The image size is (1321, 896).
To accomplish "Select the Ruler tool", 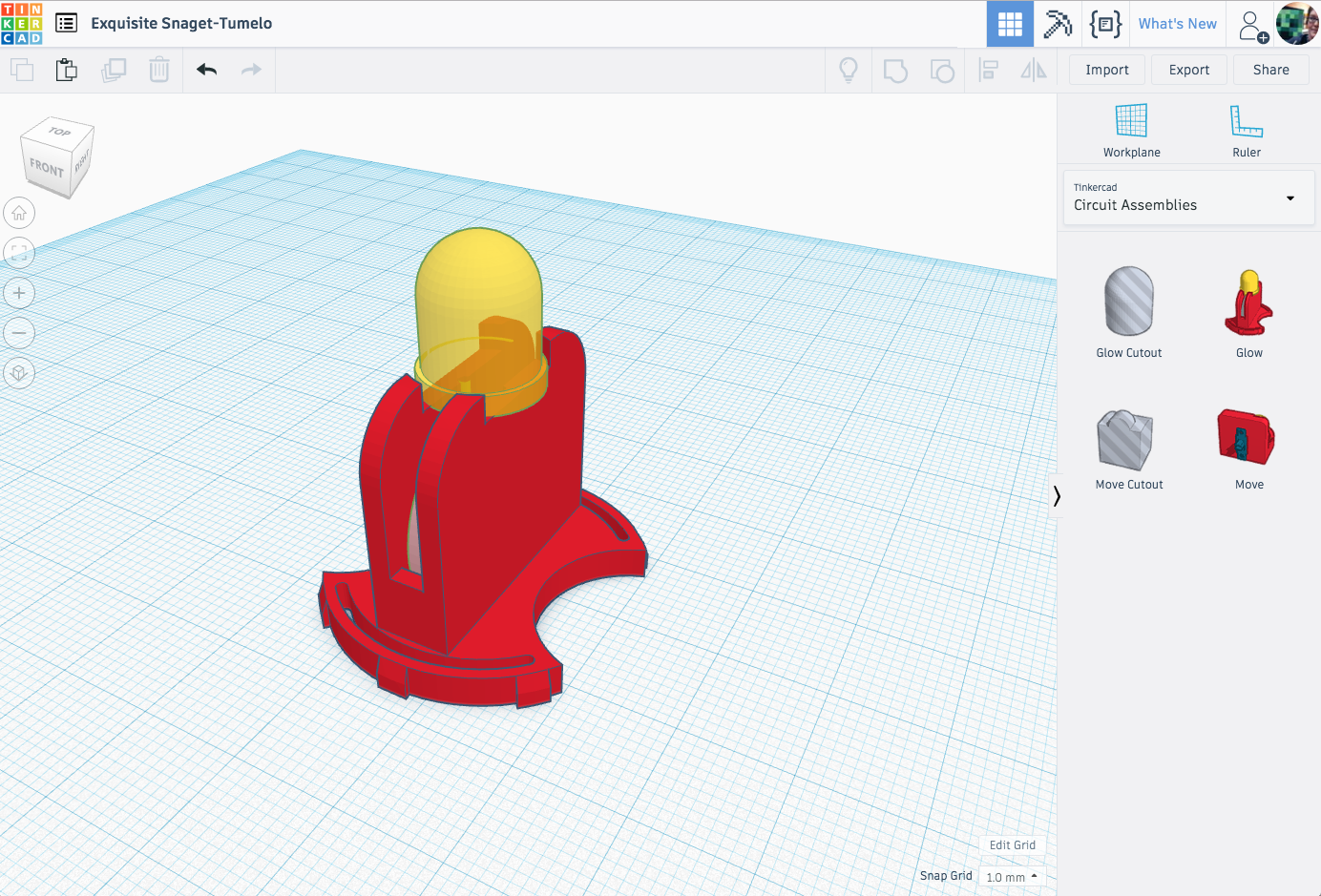I will [x=1247, y=131].
